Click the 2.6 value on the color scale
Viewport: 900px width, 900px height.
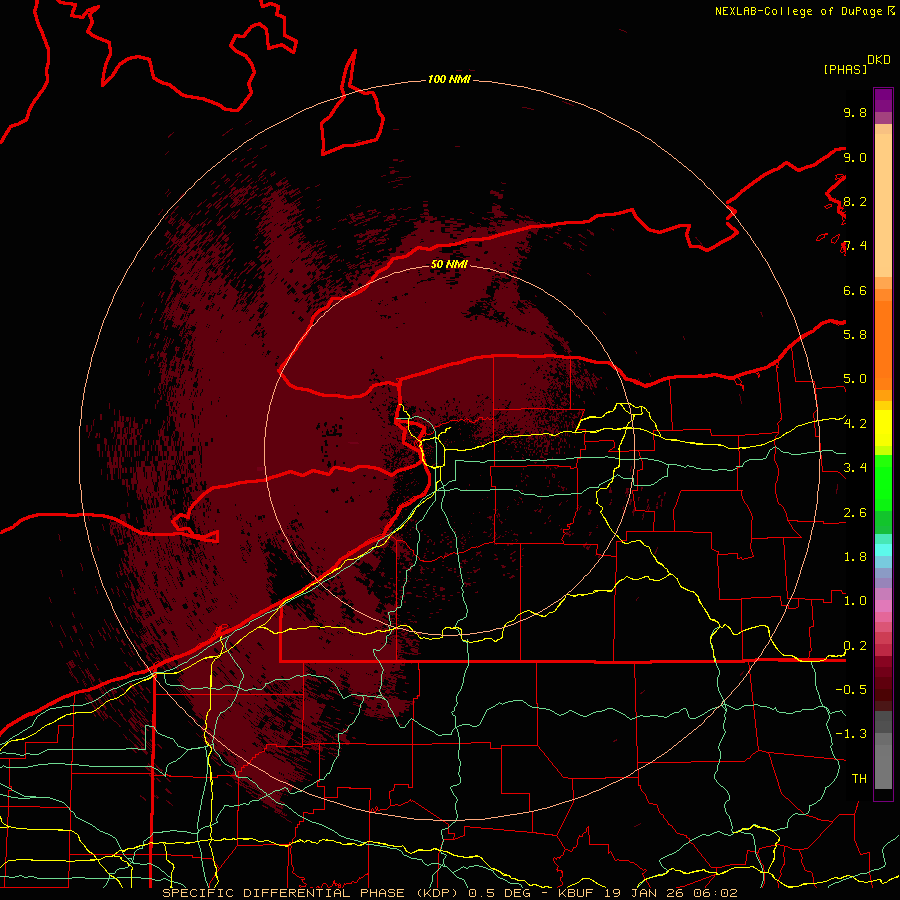point(855,513)
